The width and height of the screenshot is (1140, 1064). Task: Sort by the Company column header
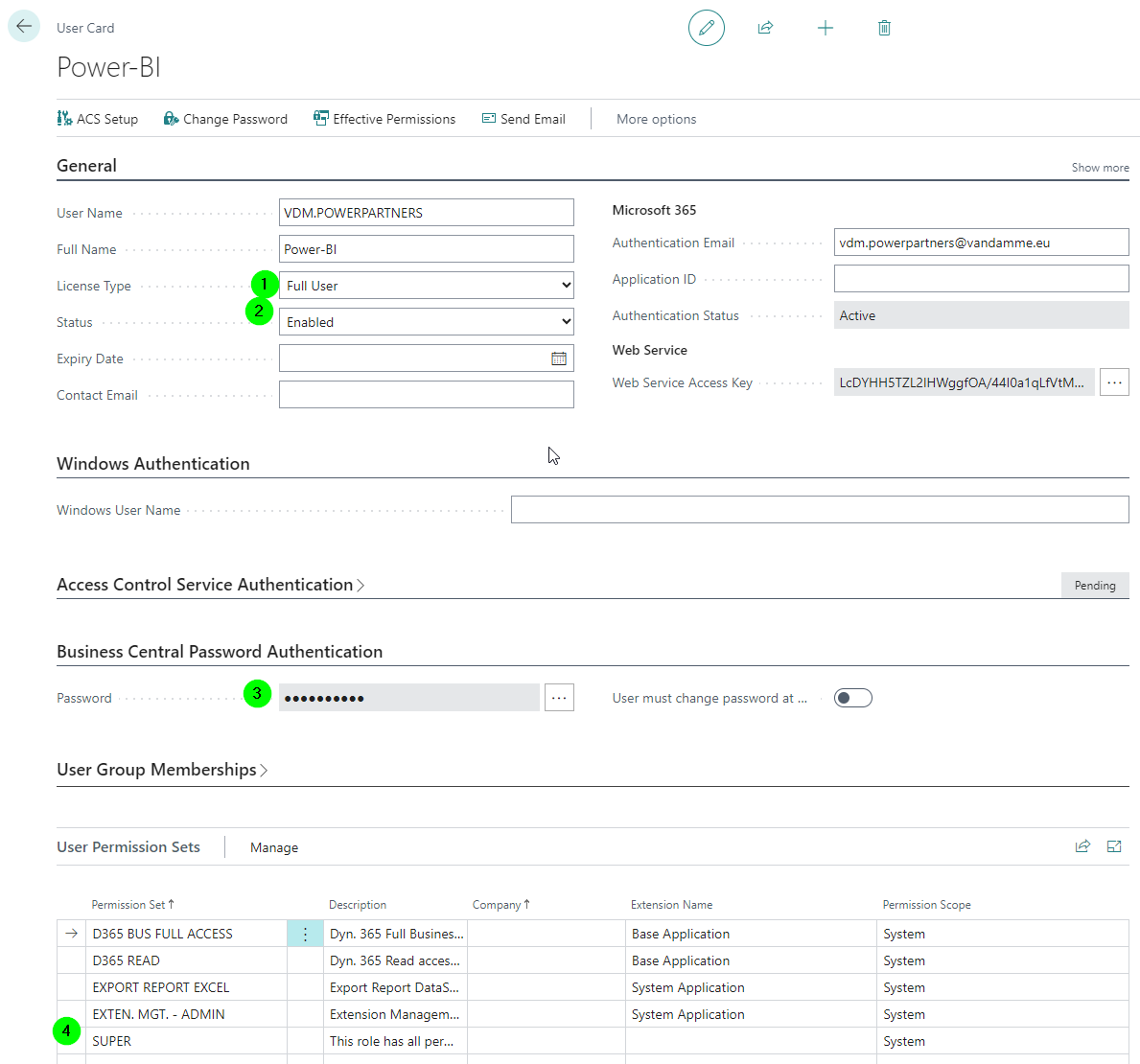pyautogui.click(x=500, y=904)
